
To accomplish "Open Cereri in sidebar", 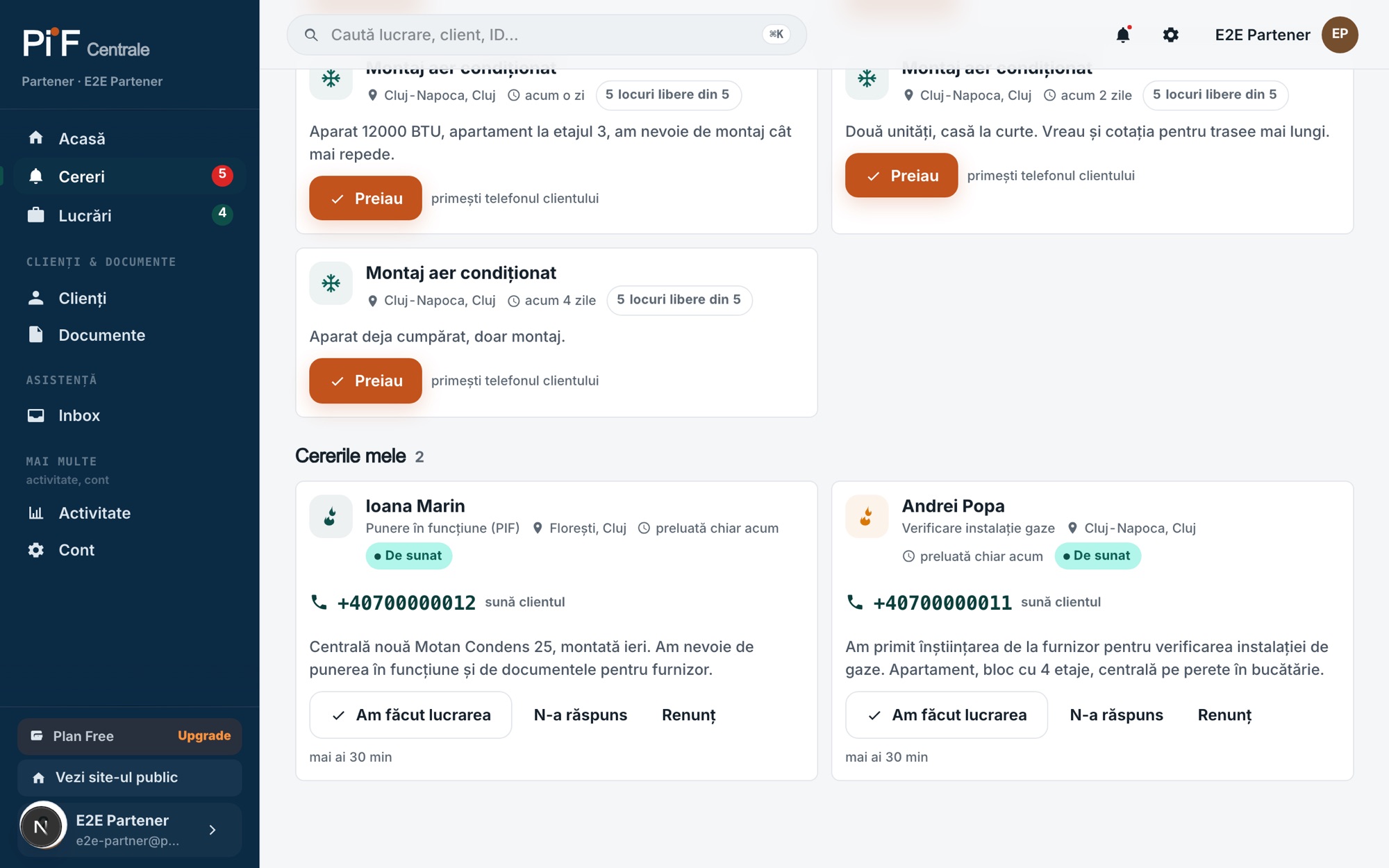I will pyautogui.click(x=130, y=176).
